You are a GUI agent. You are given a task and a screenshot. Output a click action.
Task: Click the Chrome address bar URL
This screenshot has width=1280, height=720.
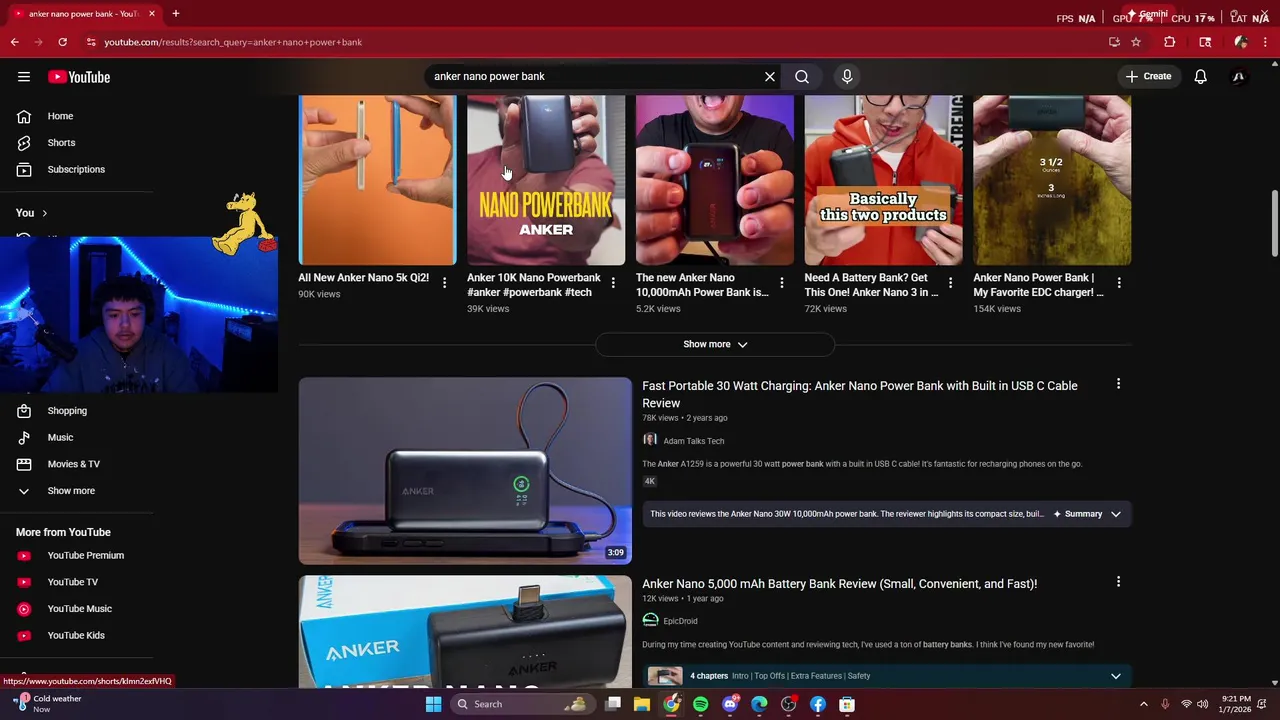233,42
